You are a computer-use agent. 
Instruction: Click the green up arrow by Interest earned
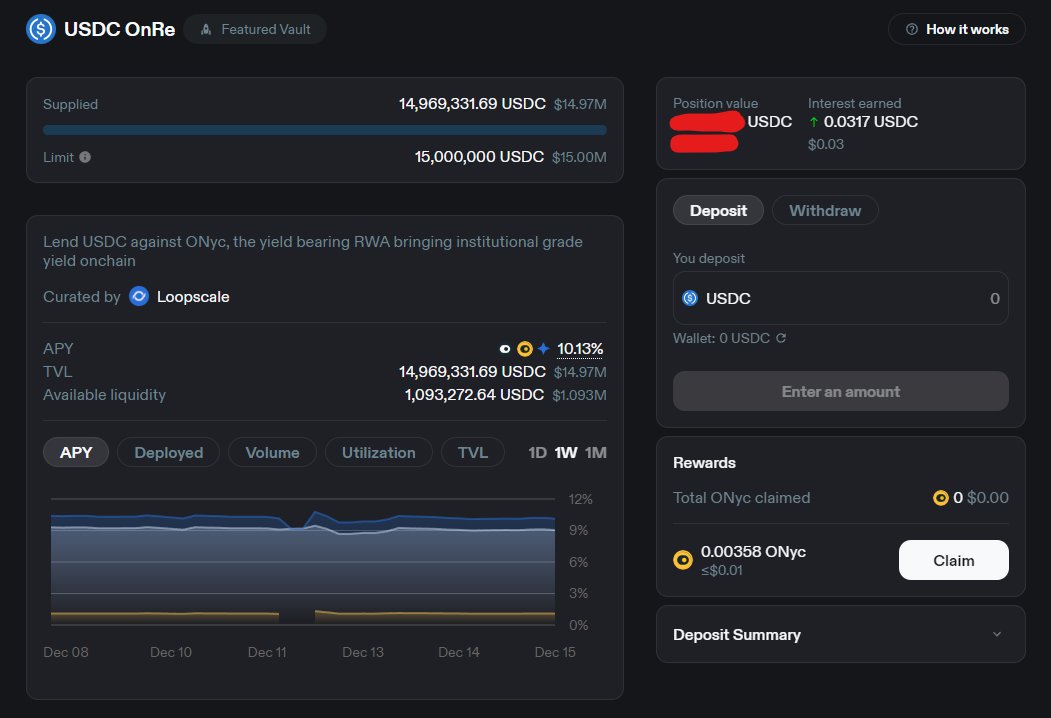(814, 122)
